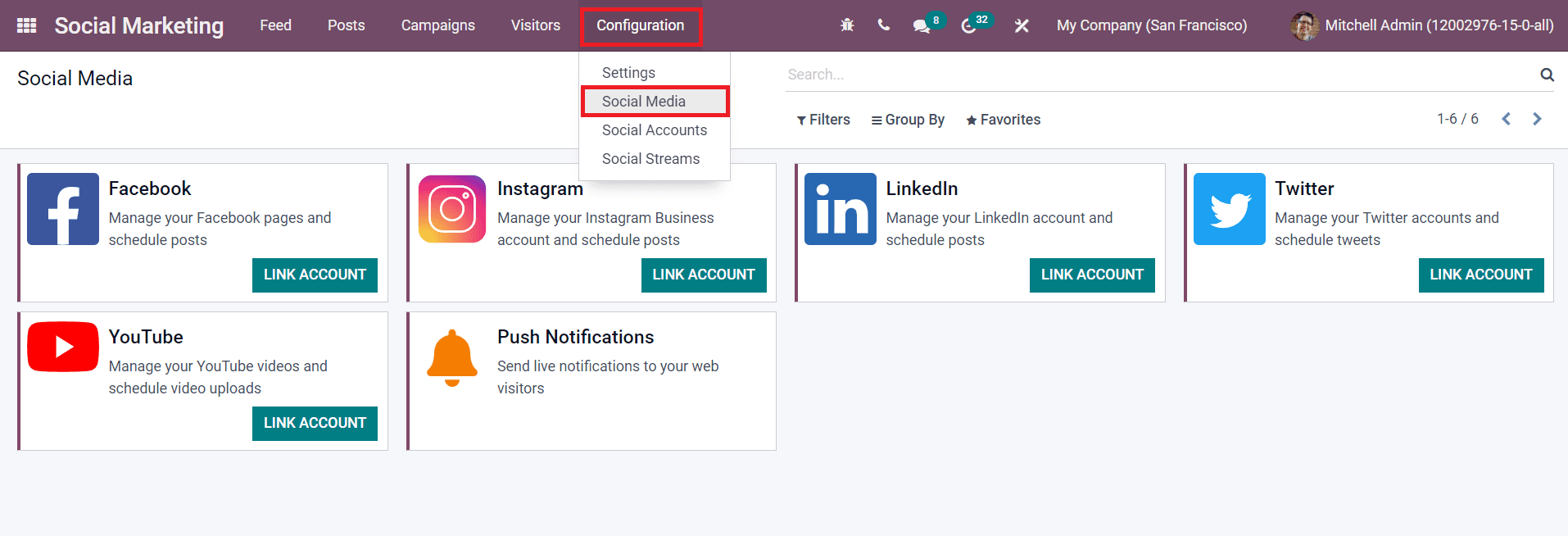Open conversations icon with badge 8
The width and height of the screenshot is (1568, 536).
[x=927, y=24]
